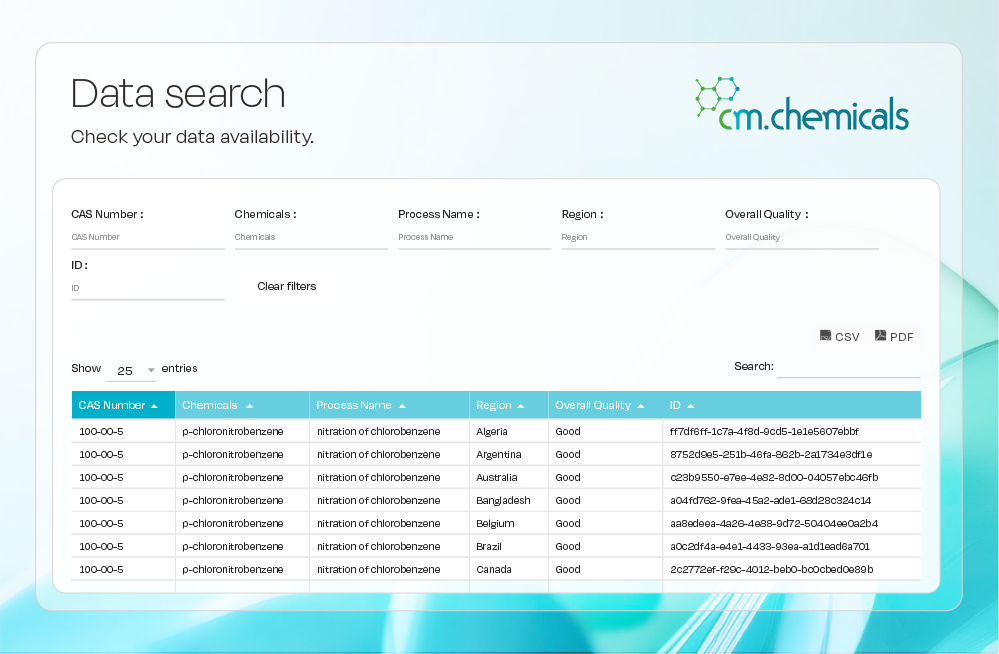Click the Process Name filter input
The height and width of the screenshot is (654, 999).
pos(474,238)
